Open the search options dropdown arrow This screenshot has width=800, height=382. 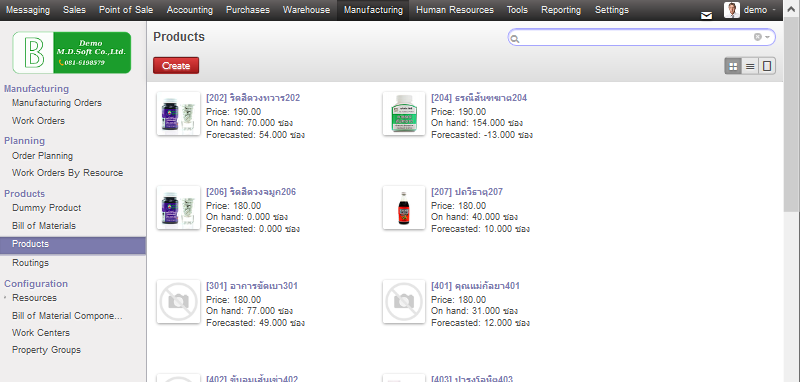click(x=767, y=37)
